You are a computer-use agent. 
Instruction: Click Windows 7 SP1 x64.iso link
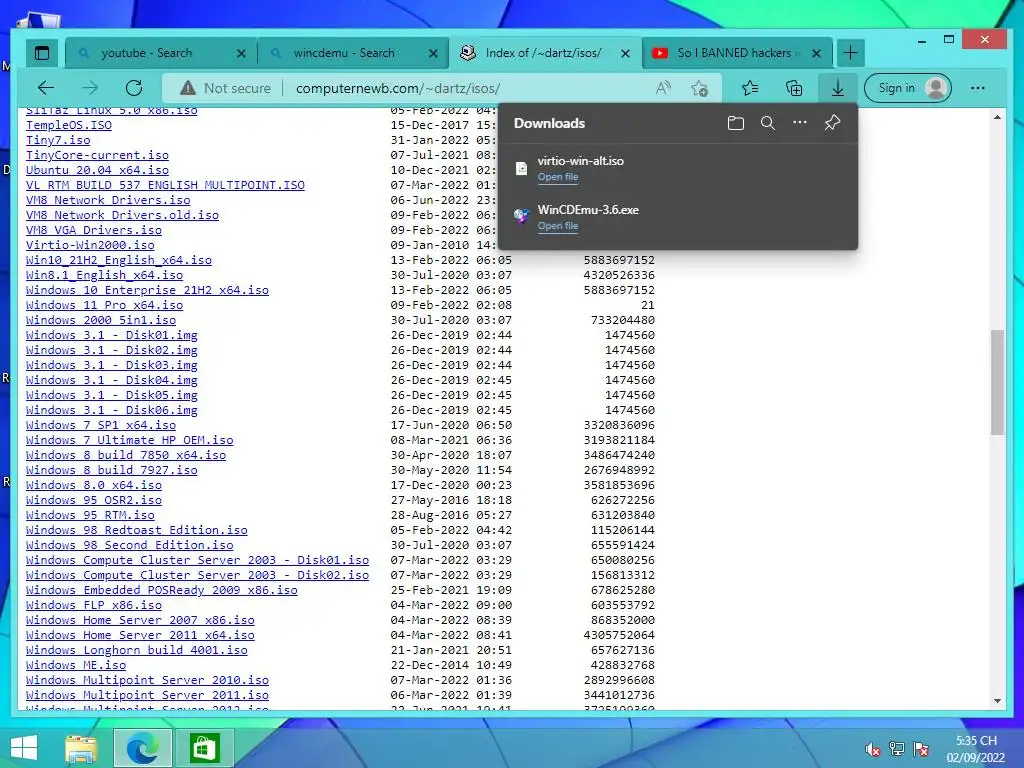pyautogui.click(x=101, y=426)
